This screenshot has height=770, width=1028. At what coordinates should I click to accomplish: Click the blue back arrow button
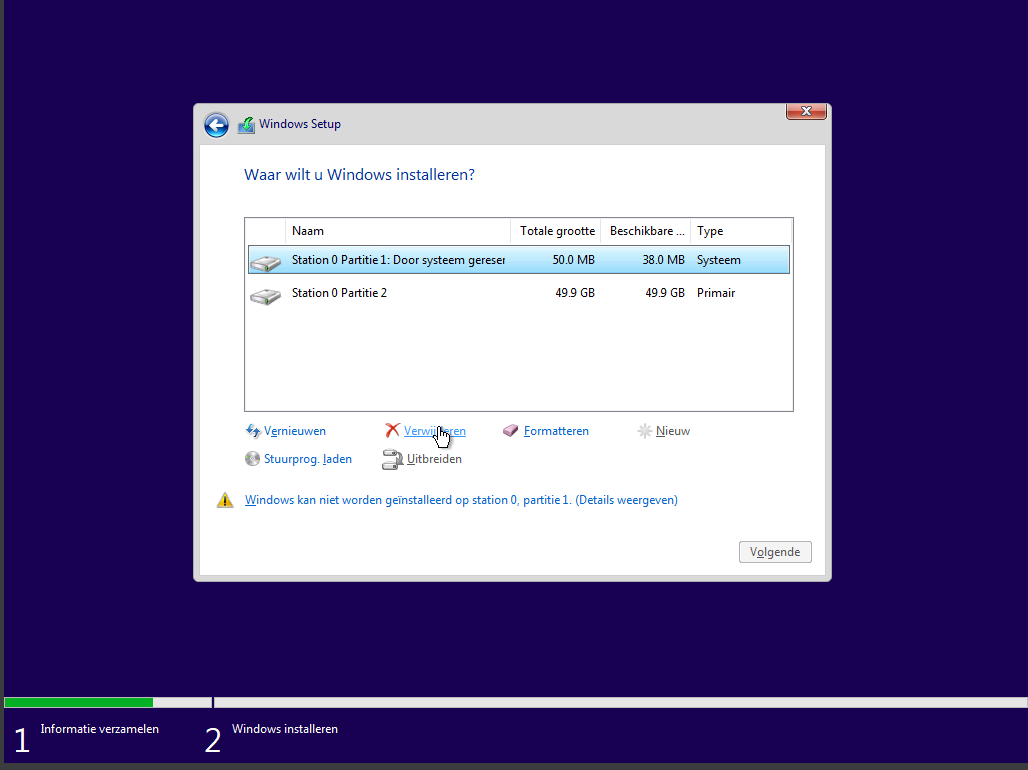pos(216,125)
